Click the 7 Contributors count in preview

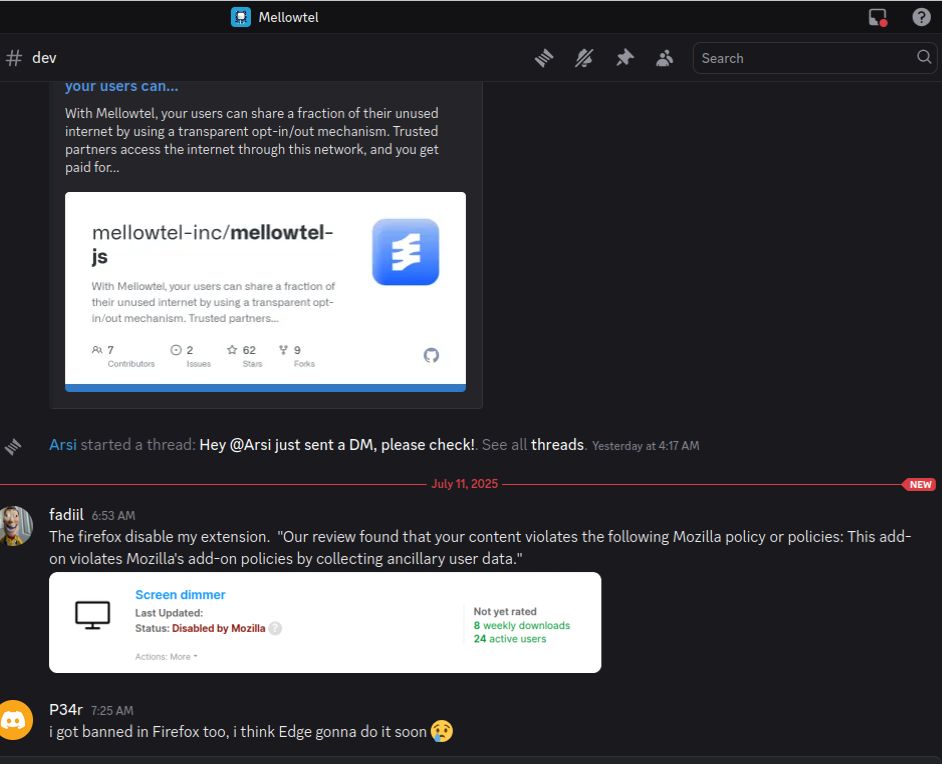point(123,356)
